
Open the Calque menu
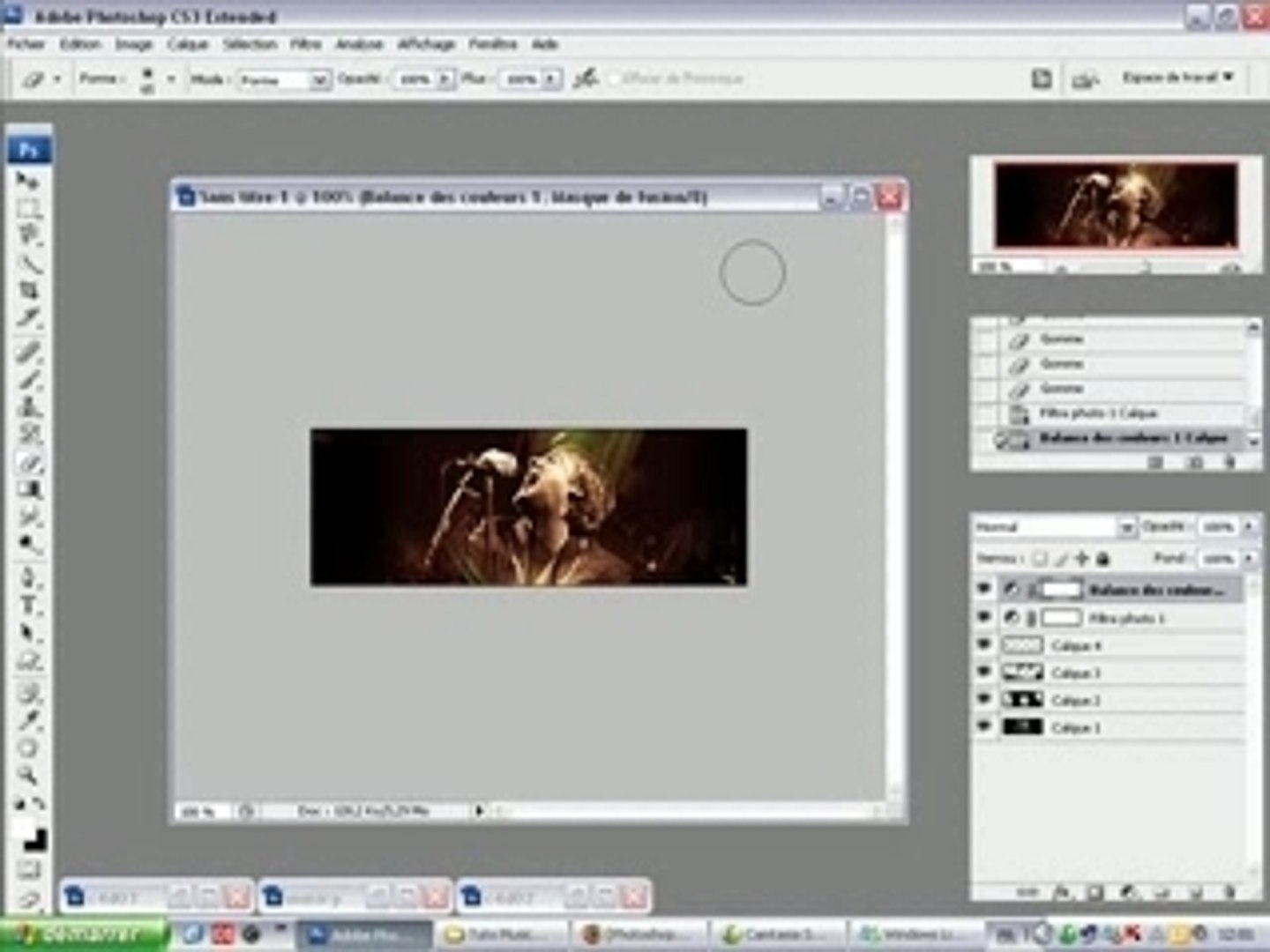tap(187, 43)
